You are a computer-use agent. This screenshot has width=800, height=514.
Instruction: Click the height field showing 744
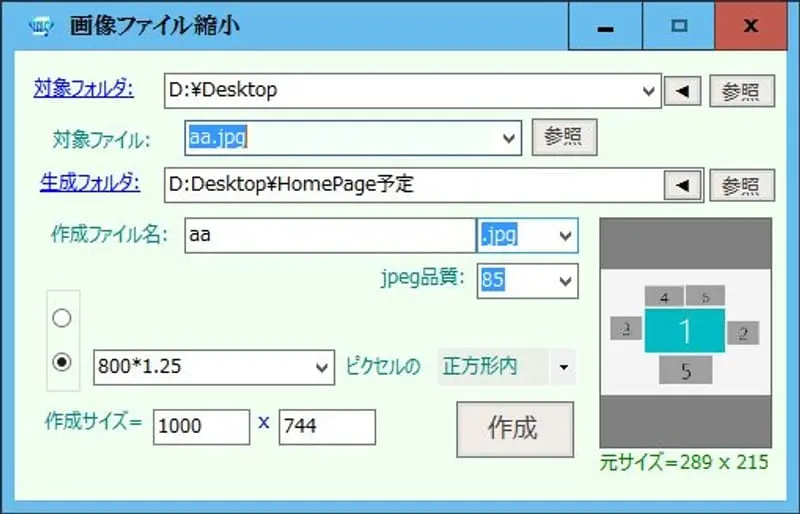[x=327, y=427]
